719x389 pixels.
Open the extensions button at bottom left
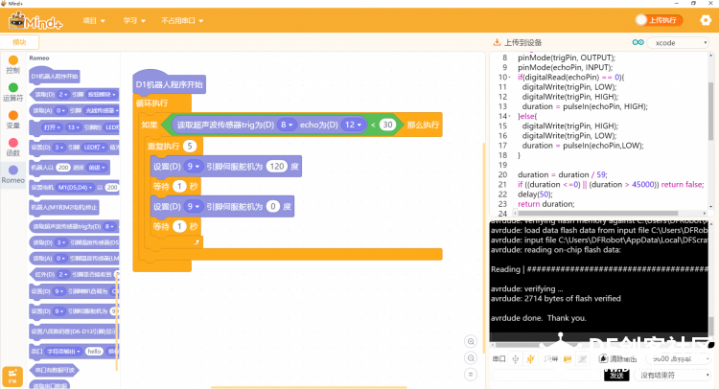tap(12, 377)
